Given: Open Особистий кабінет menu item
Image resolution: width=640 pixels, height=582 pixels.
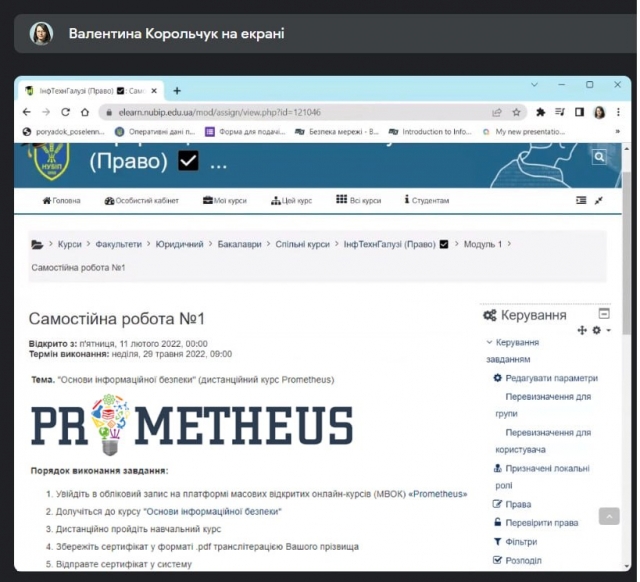Looking at the screenshot, I should (142, 200).
